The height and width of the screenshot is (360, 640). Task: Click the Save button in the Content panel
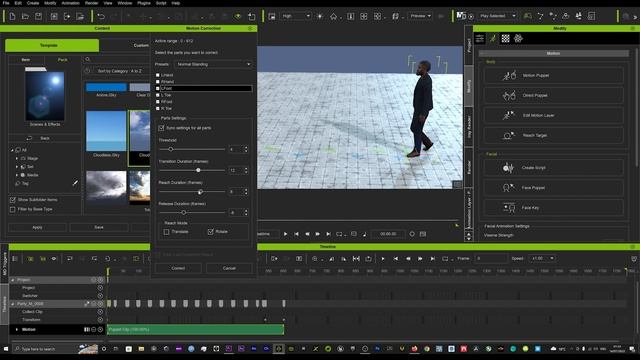pos(99,227)
